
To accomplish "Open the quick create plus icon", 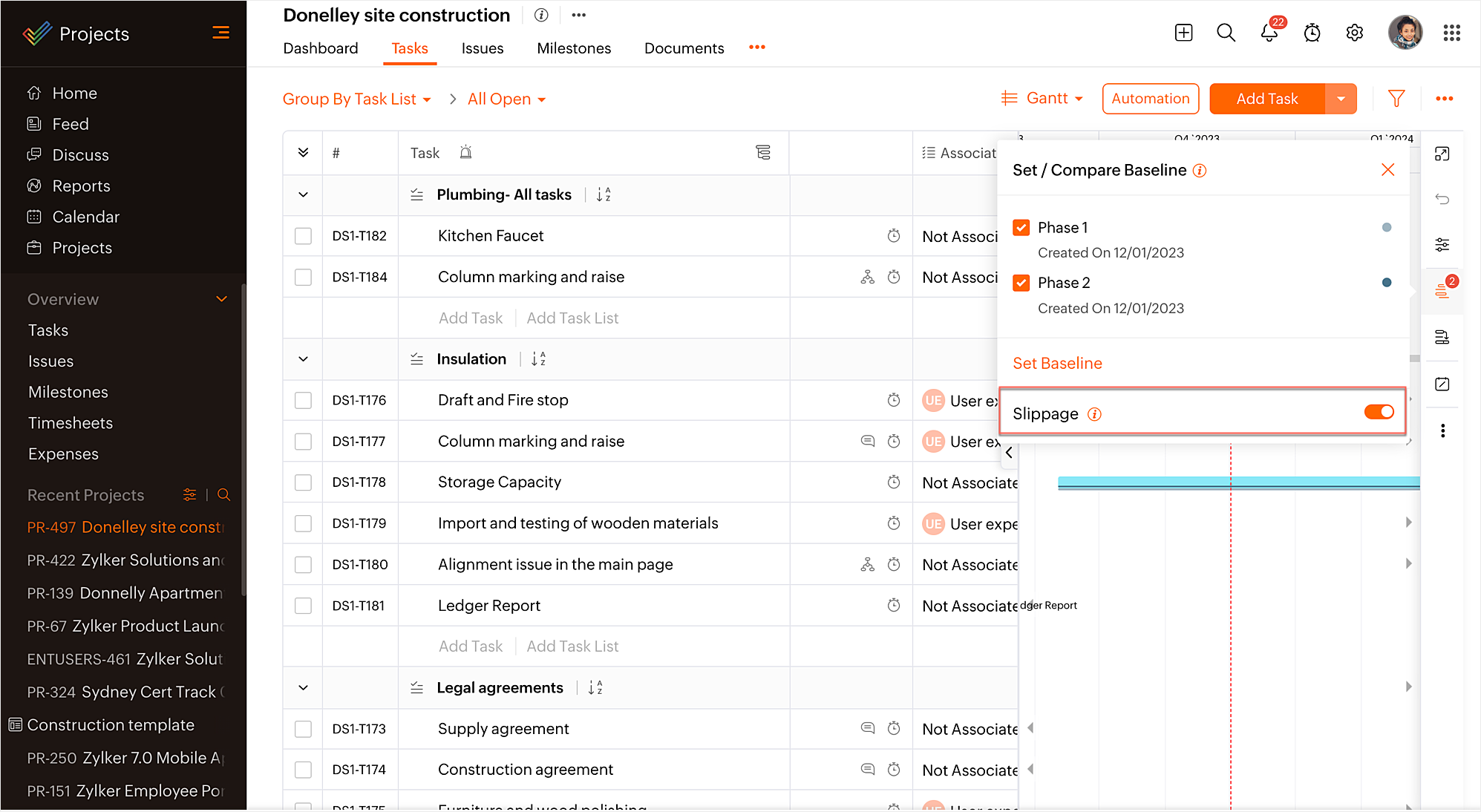I will [1183, 33].
